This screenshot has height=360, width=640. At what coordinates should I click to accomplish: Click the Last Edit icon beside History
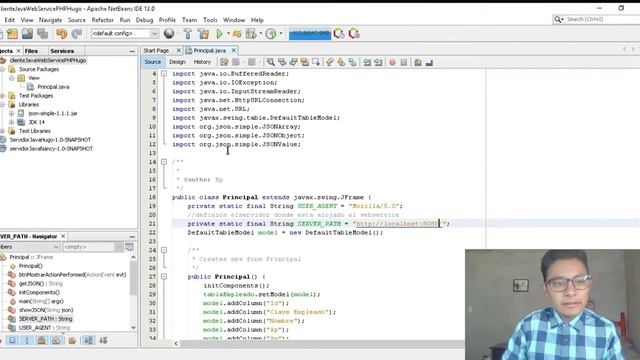coord(224,62)
